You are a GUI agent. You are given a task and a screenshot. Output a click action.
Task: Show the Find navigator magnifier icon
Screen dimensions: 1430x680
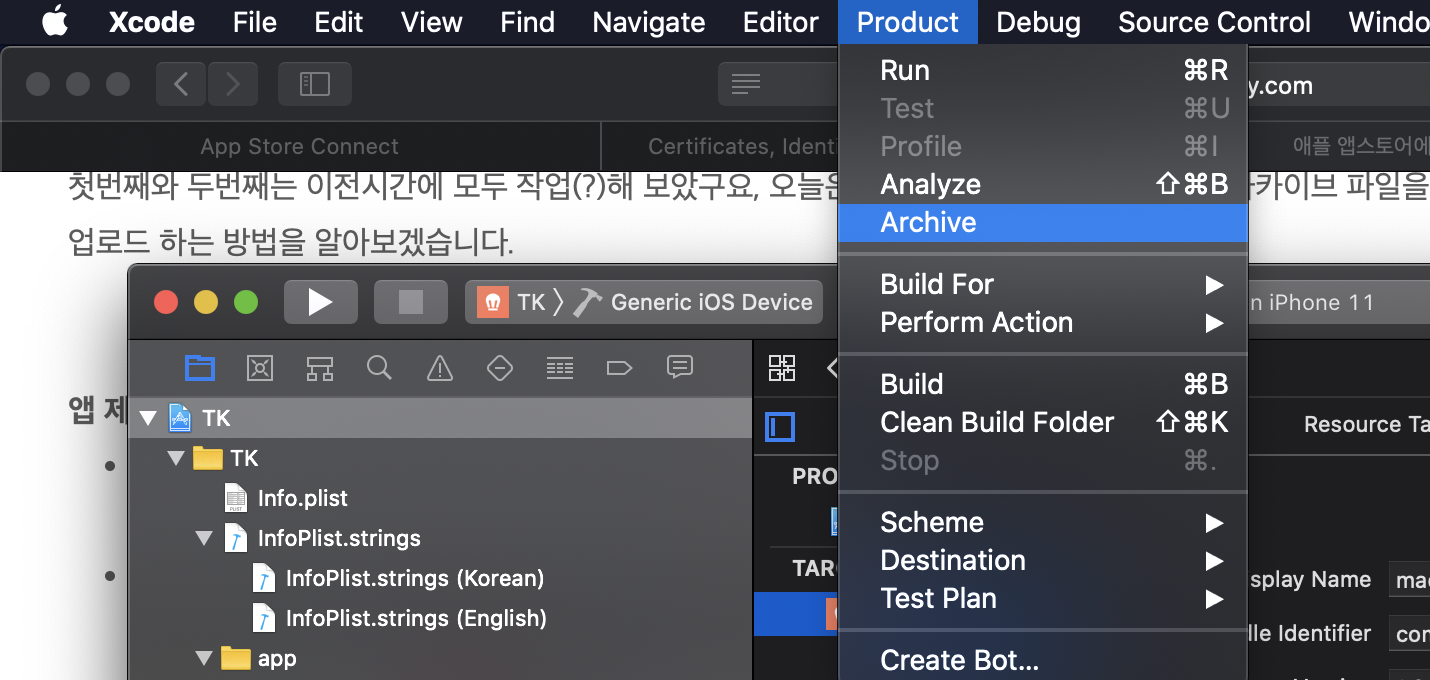coord(379,368)
